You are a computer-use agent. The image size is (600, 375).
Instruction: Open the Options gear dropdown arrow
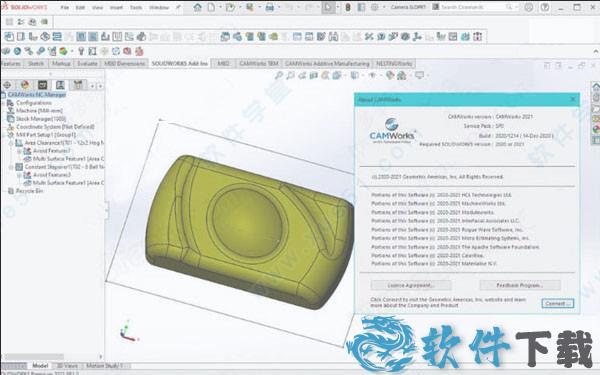coord(383,7)
